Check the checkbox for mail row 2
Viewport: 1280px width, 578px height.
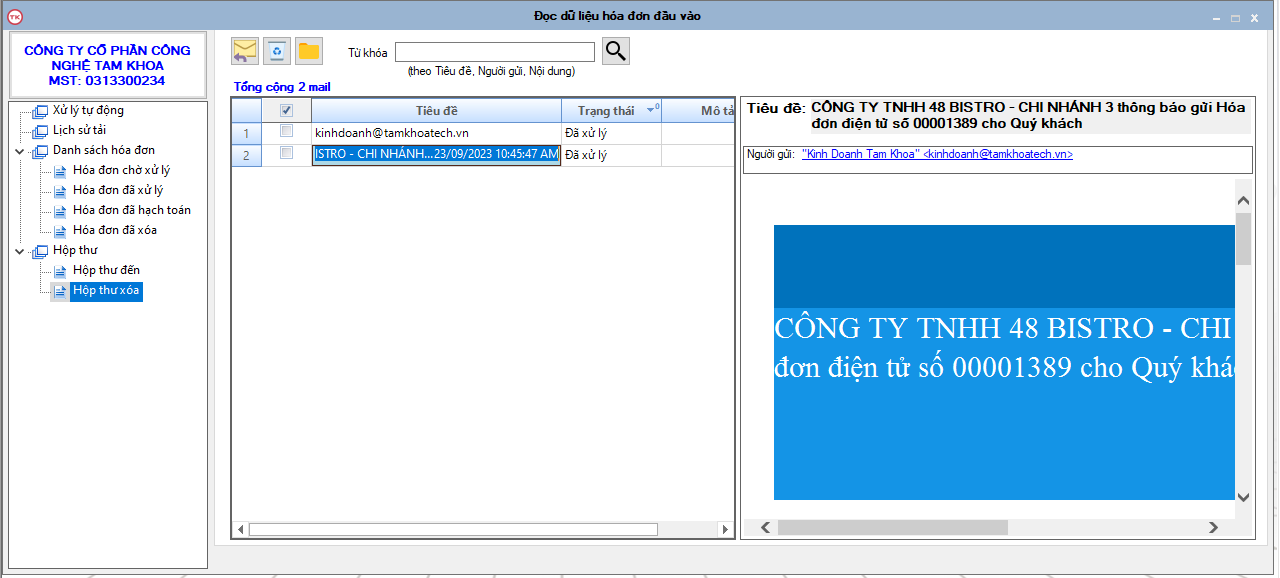[x=286, y=154]
